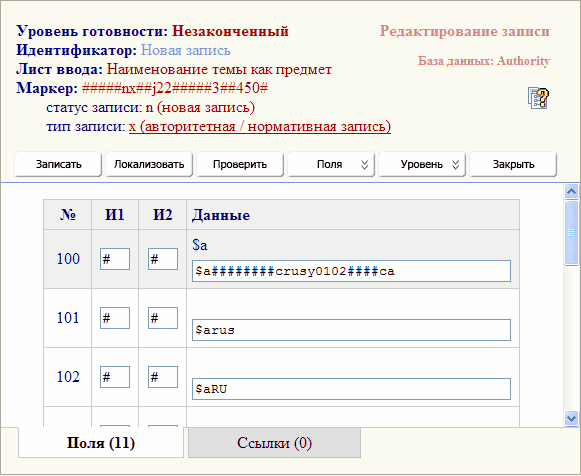Click the Локализовать button
This screenshot has width=581, height=476.
[x=149, y=164]
